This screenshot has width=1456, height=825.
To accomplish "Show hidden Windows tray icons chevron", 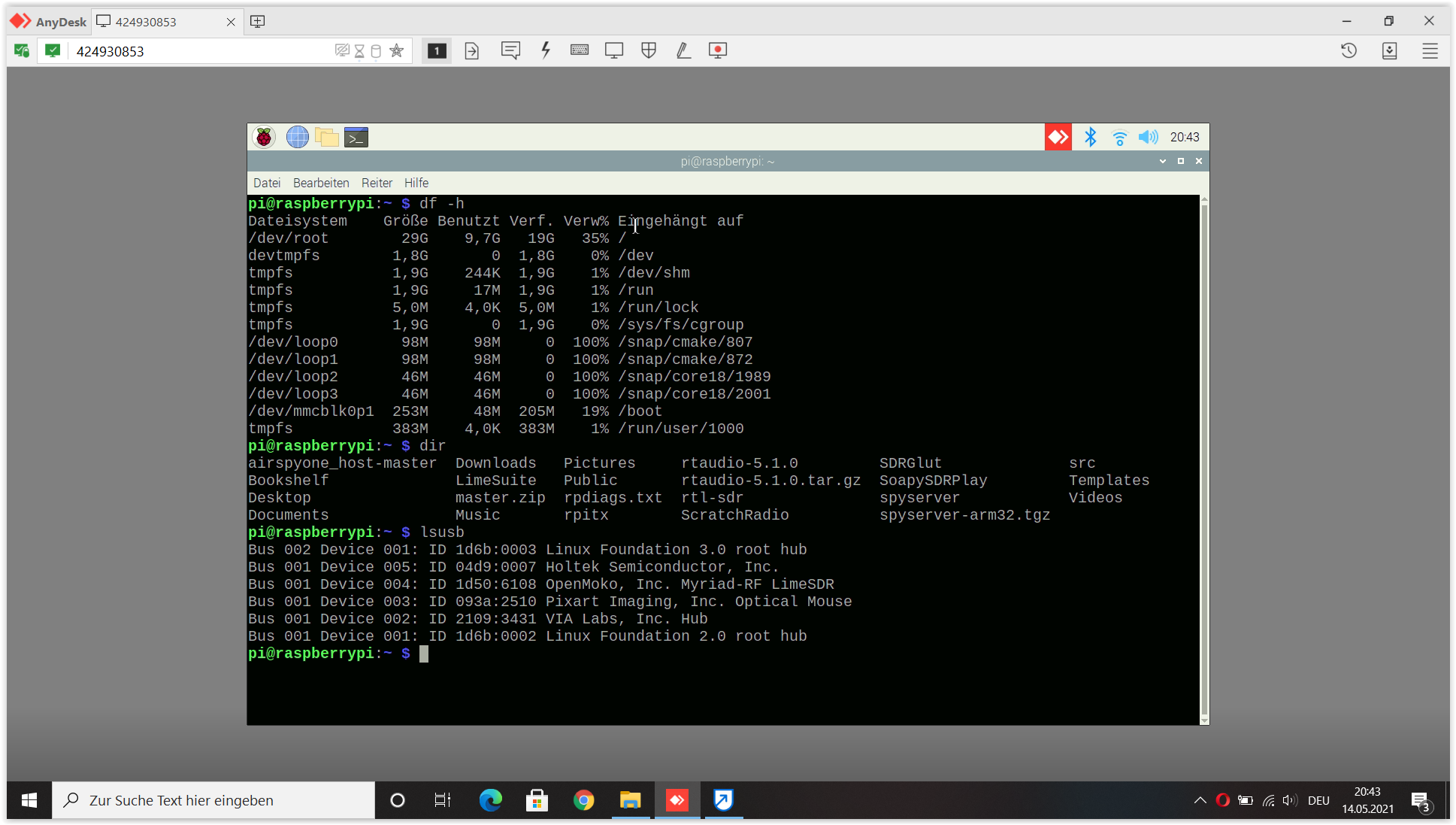I will 1200,800.
